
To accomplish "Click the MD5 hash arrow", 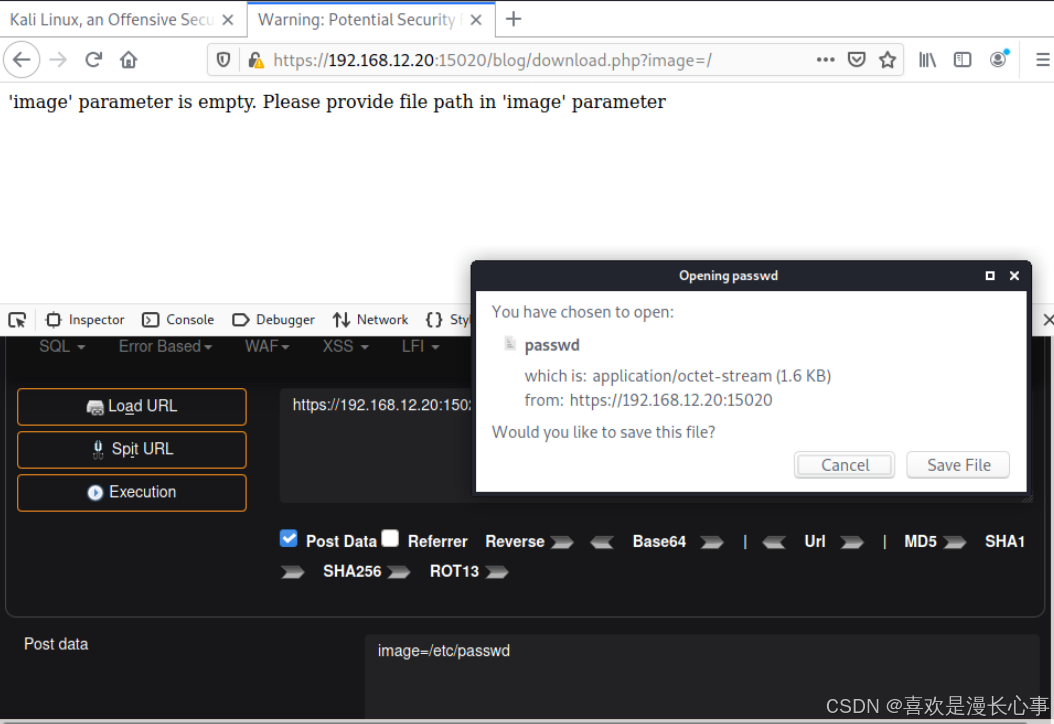I will coord(955,542).
